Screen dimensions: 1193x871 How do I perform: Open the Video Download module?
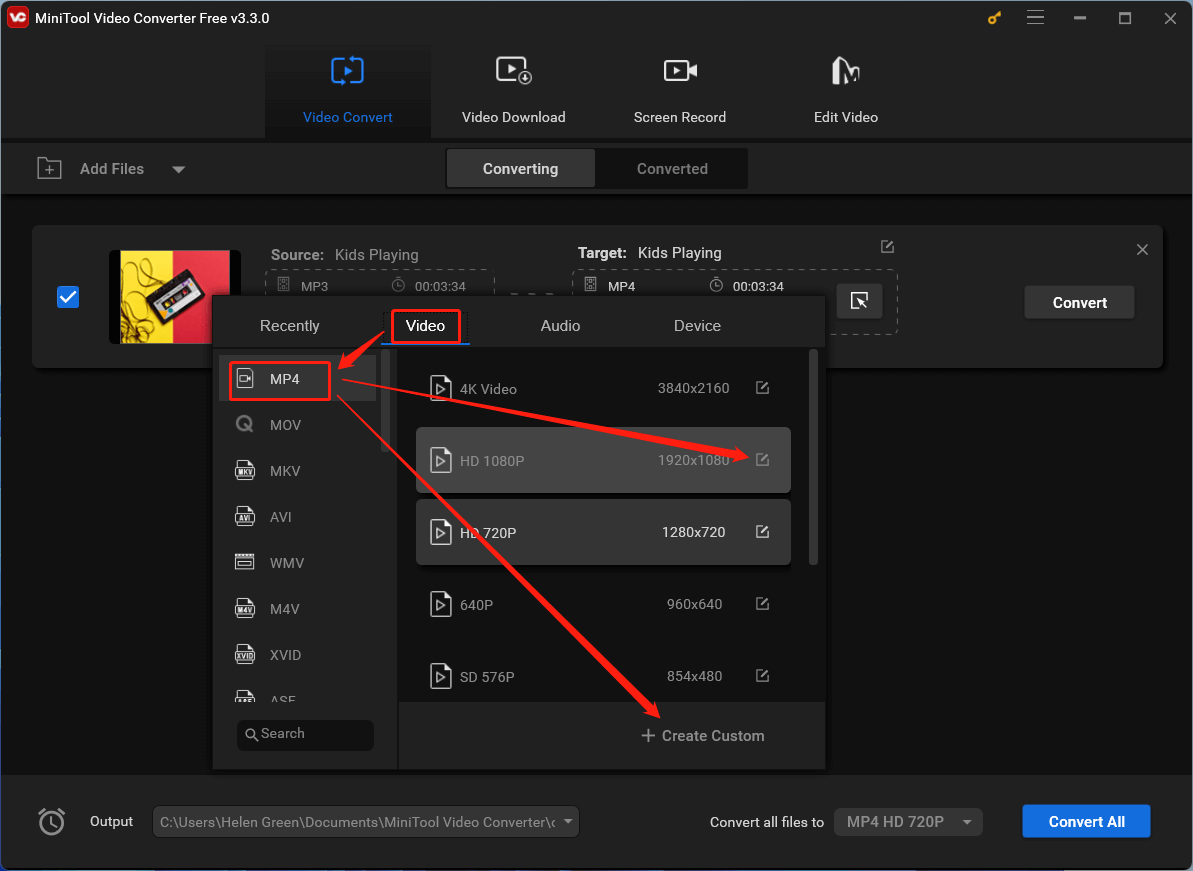coord(514,91)
